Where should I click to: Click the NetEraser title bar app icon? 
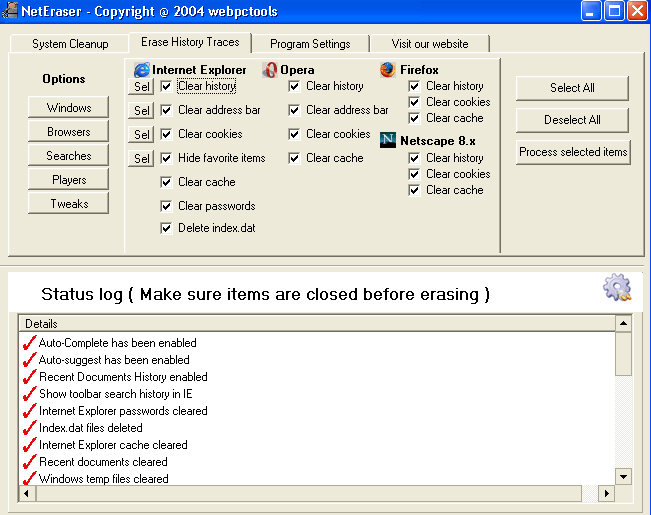point(9,11)
